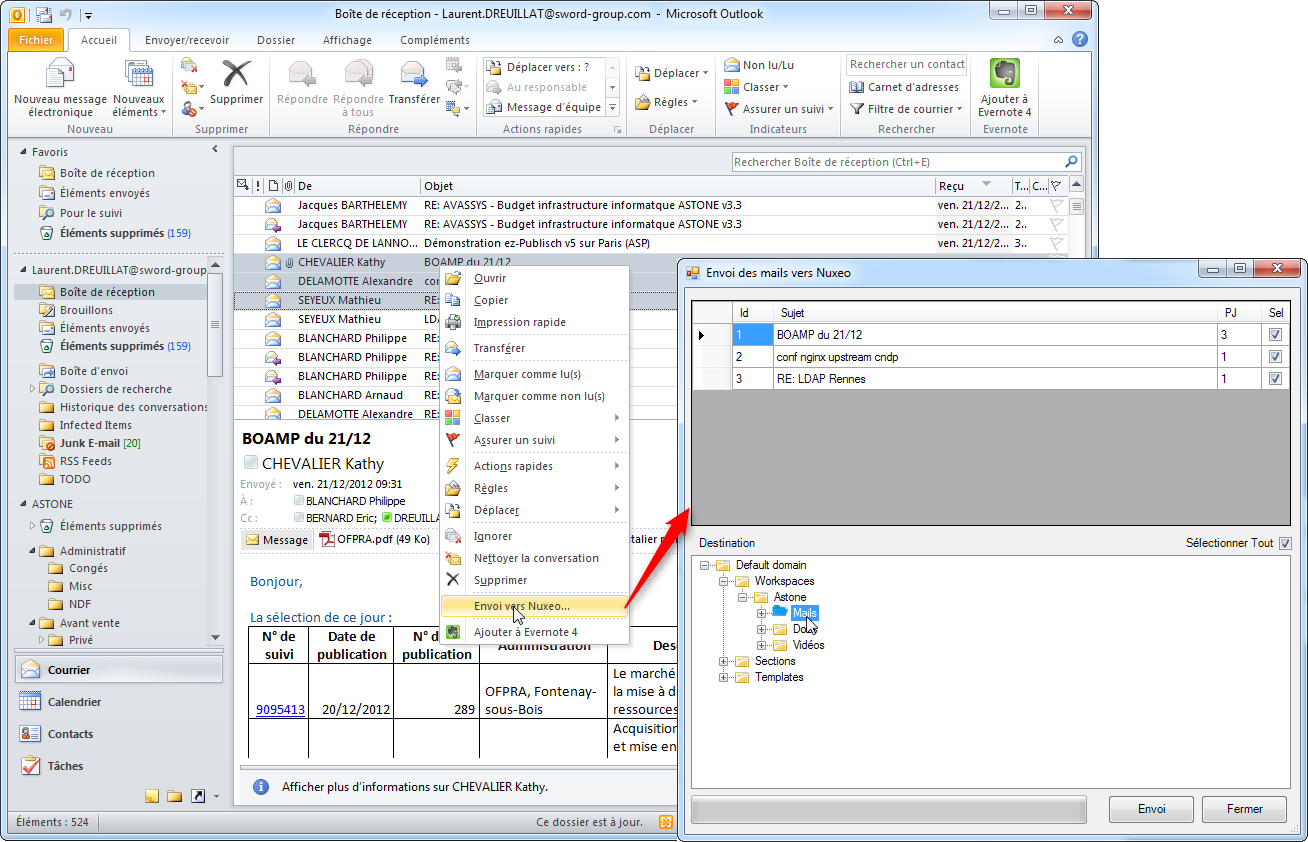The image size is (1308, 842).
Task: Open Assurer un suivi flag dropdown
Action: pyautogui.click(x=779, y=109)
